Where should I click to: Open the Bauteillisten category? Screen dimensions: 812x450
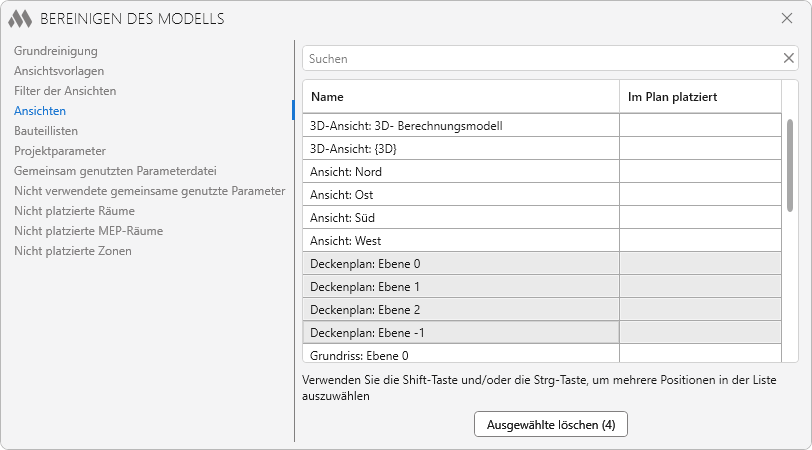point(46,130)
